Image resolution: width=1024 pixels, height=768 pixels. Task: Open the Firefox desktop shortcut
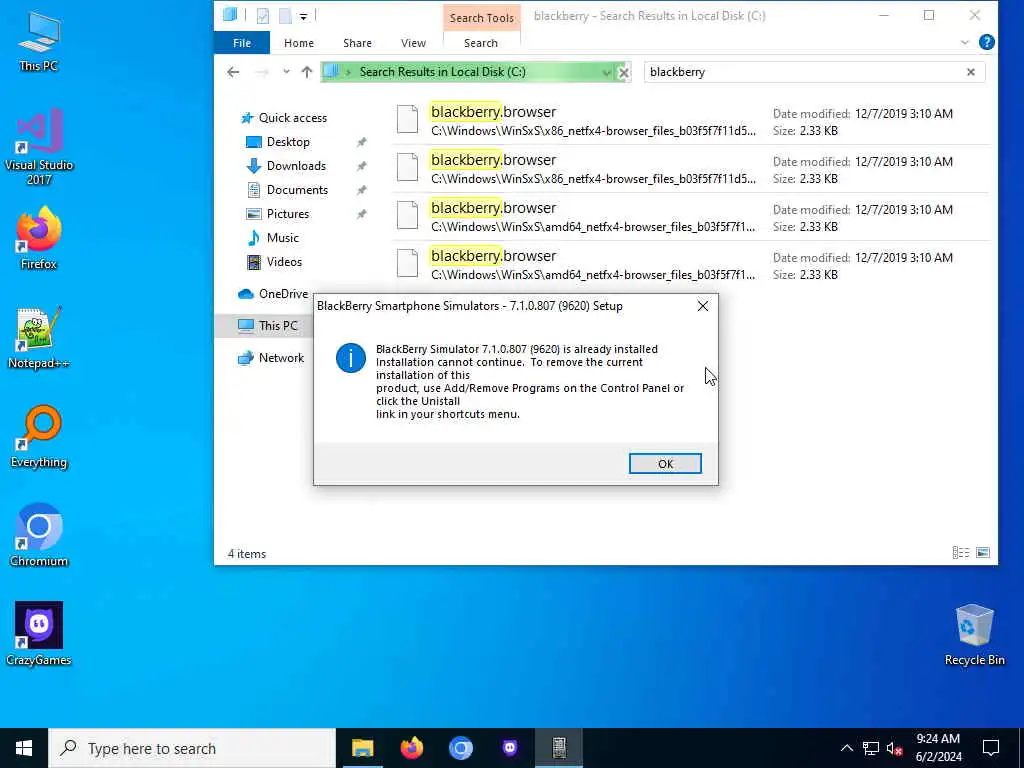(39, 238)
